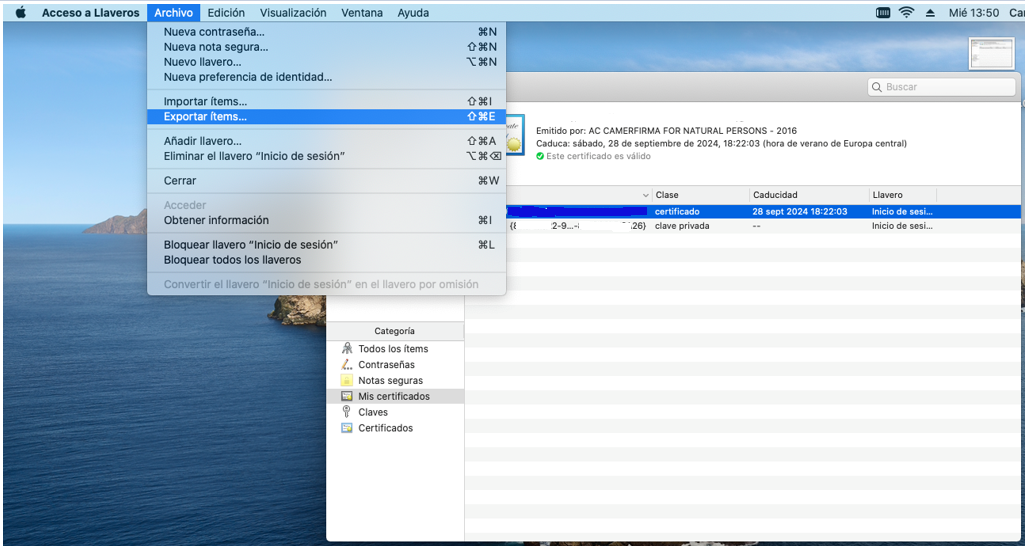Select Importar ítems…
Image resolution: width=1025 pixels, height=546 pixels.
(326, 101)
